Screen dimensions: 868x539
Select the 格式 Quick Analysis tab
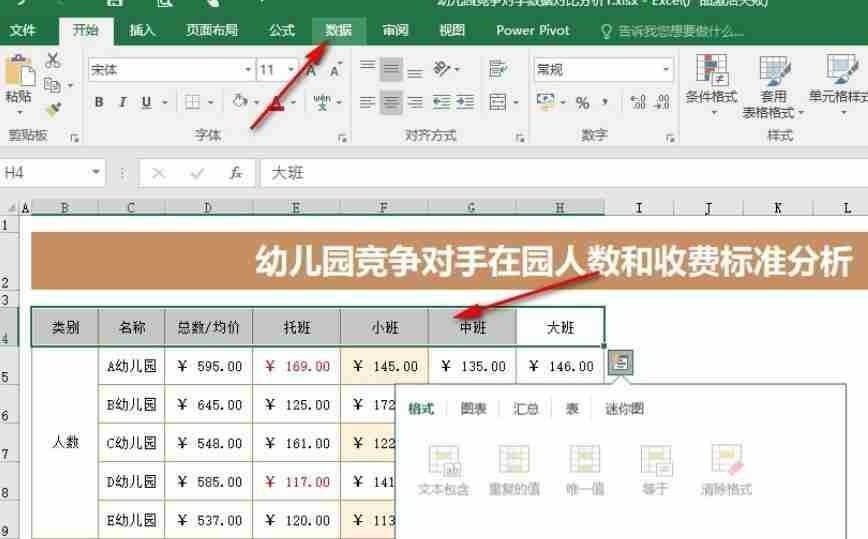coord(421,409)
